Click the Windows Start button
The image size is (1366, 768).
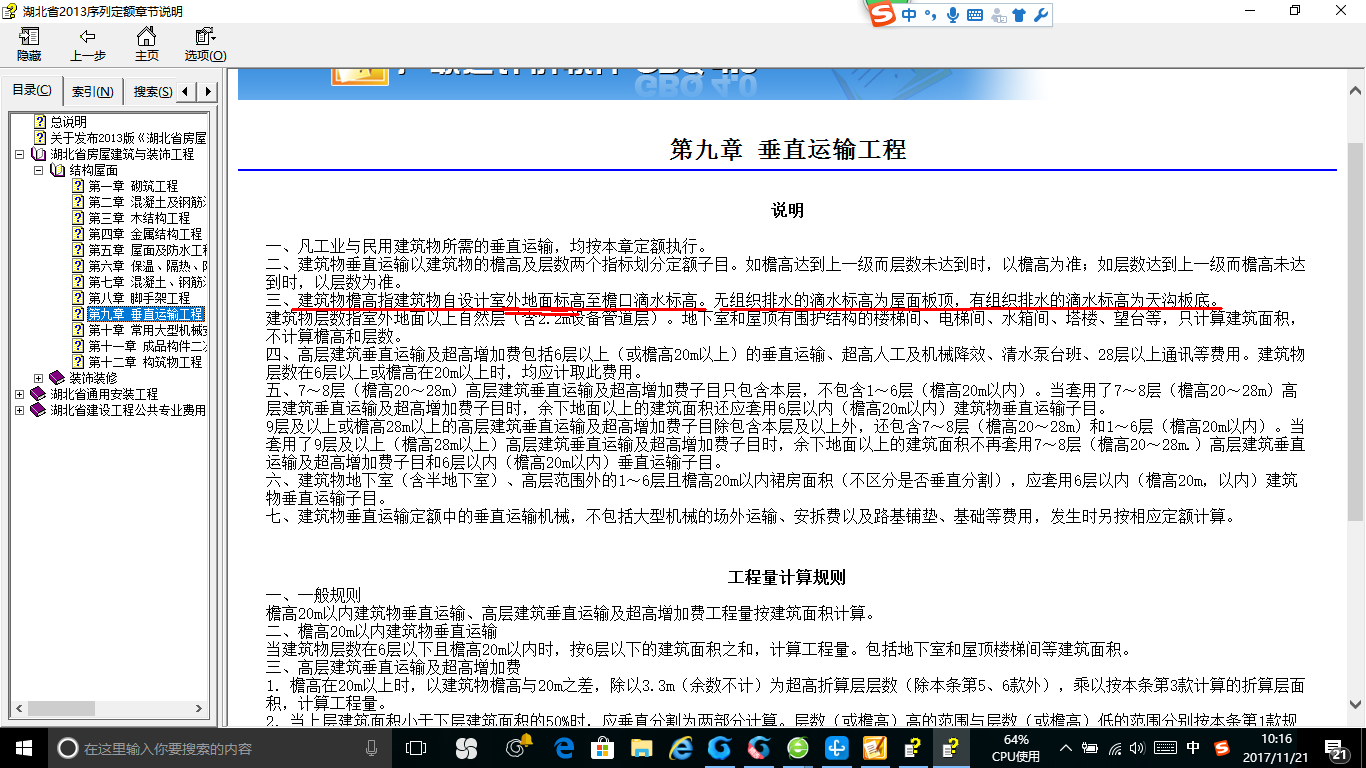click(x=23, y=748)
